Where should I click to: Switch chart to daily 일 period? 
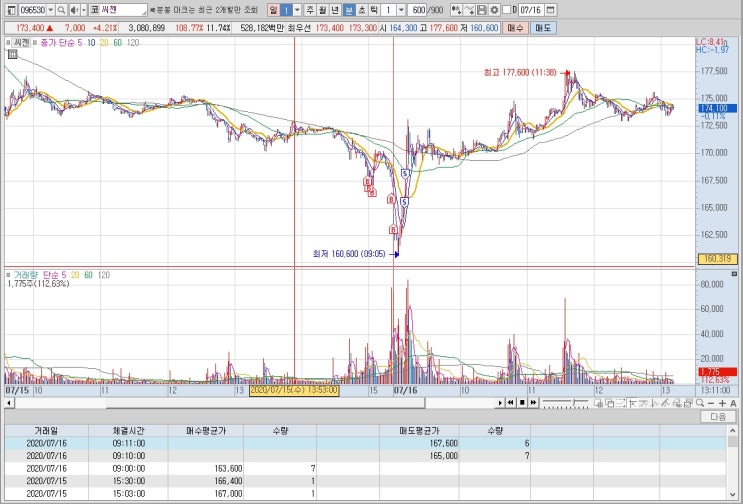[x=273, y=10]
